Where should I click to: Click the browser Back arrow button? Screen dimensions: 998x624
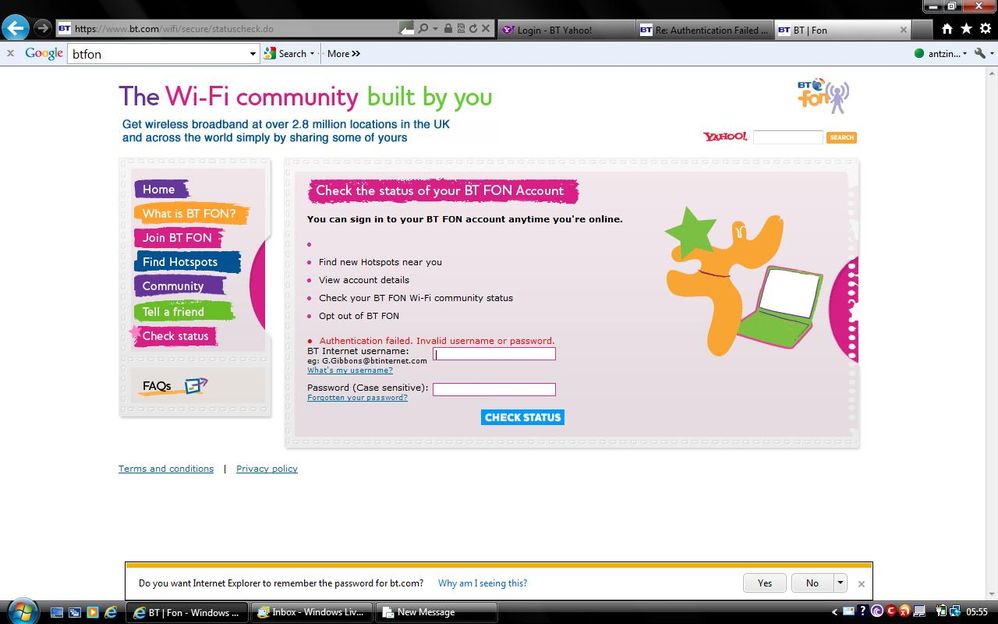tap(15, 28)
